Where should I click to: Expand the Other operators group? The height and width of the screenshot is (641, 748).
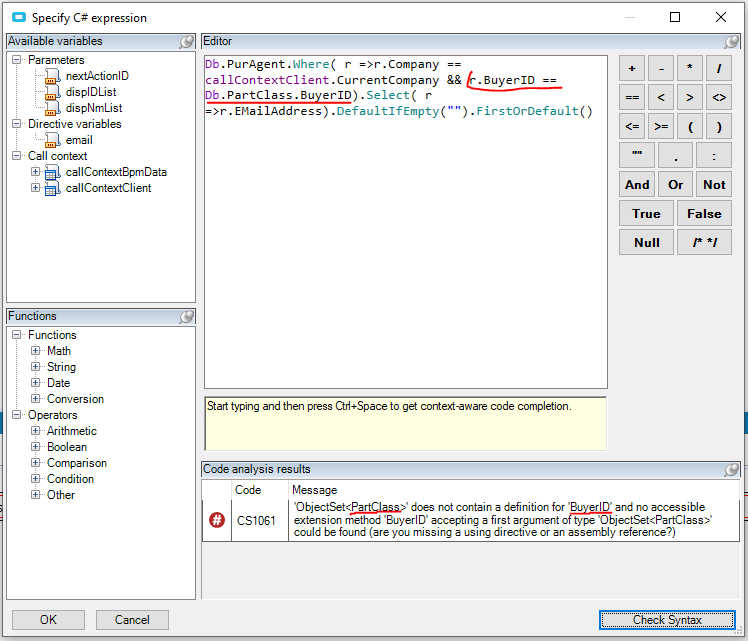coord(35,494)
